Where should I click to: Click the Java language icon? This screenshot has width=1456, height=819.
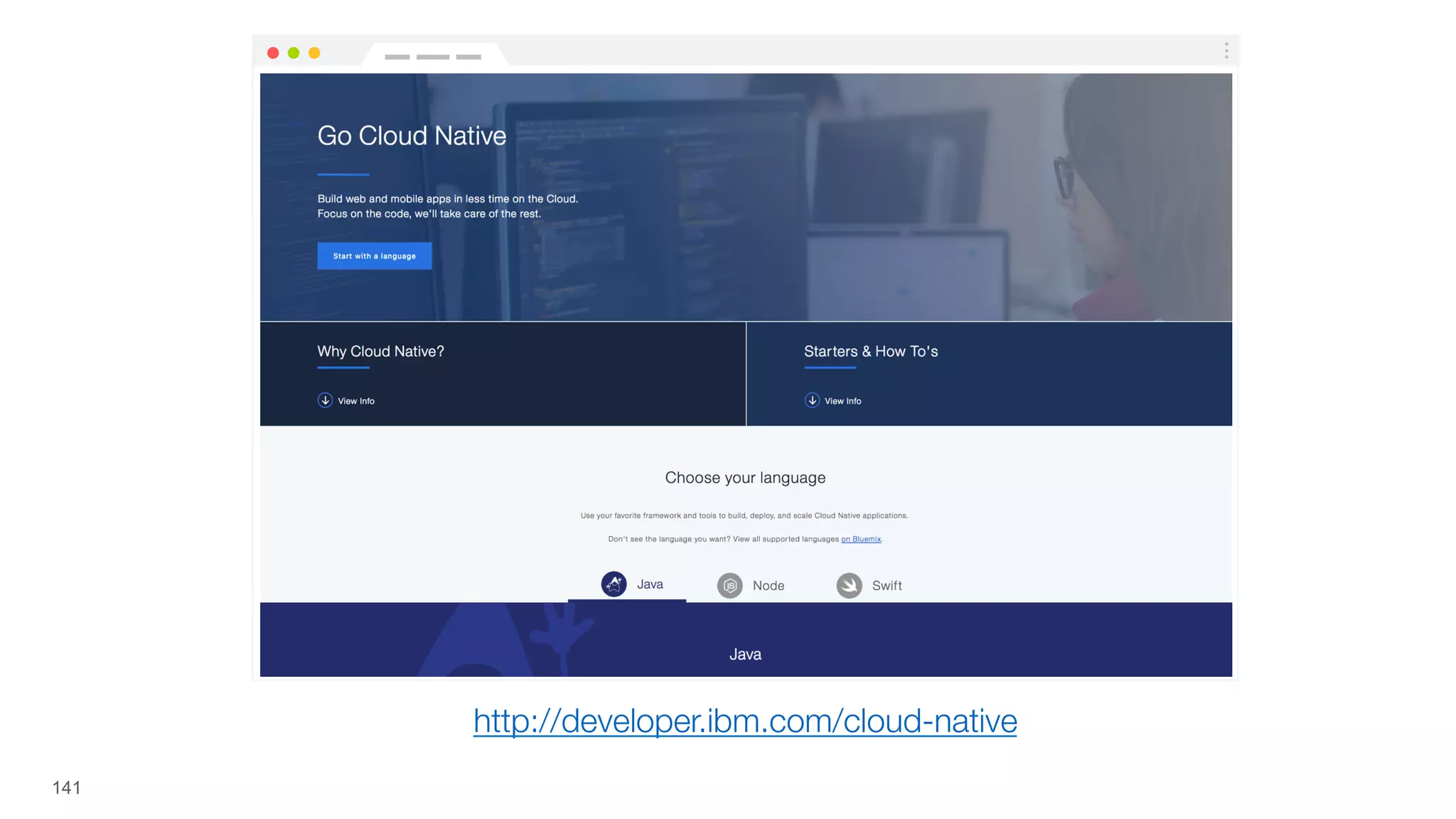(614, 584)
